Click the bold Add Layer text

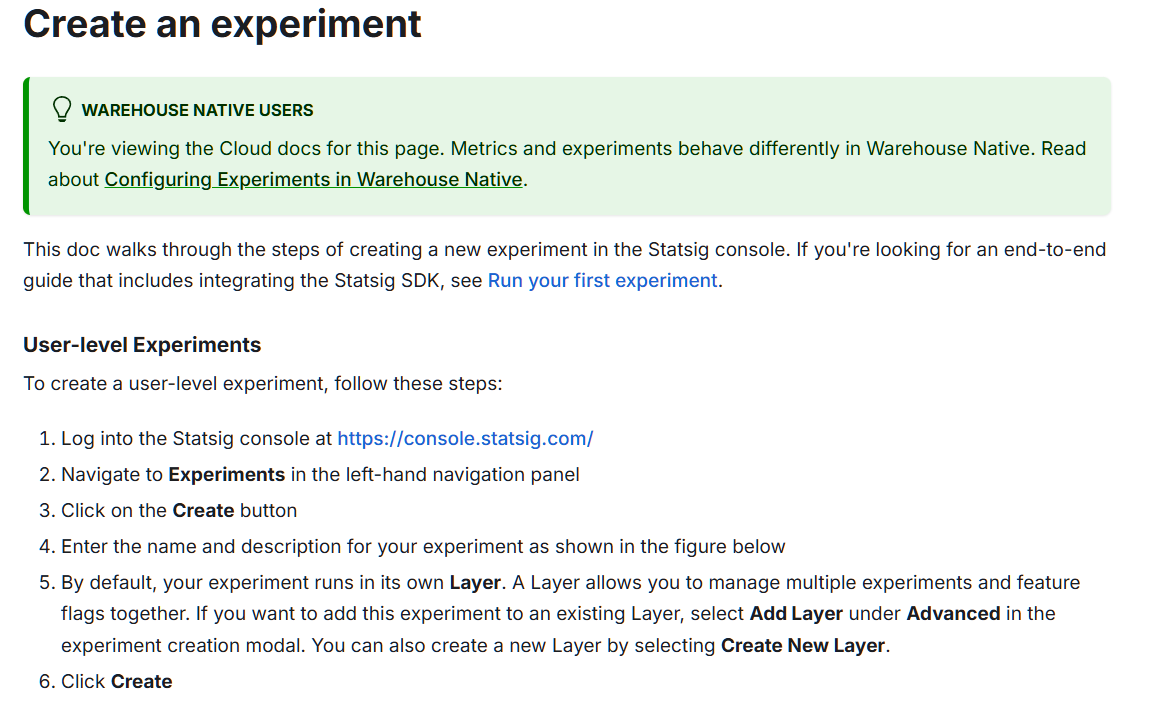796,613
